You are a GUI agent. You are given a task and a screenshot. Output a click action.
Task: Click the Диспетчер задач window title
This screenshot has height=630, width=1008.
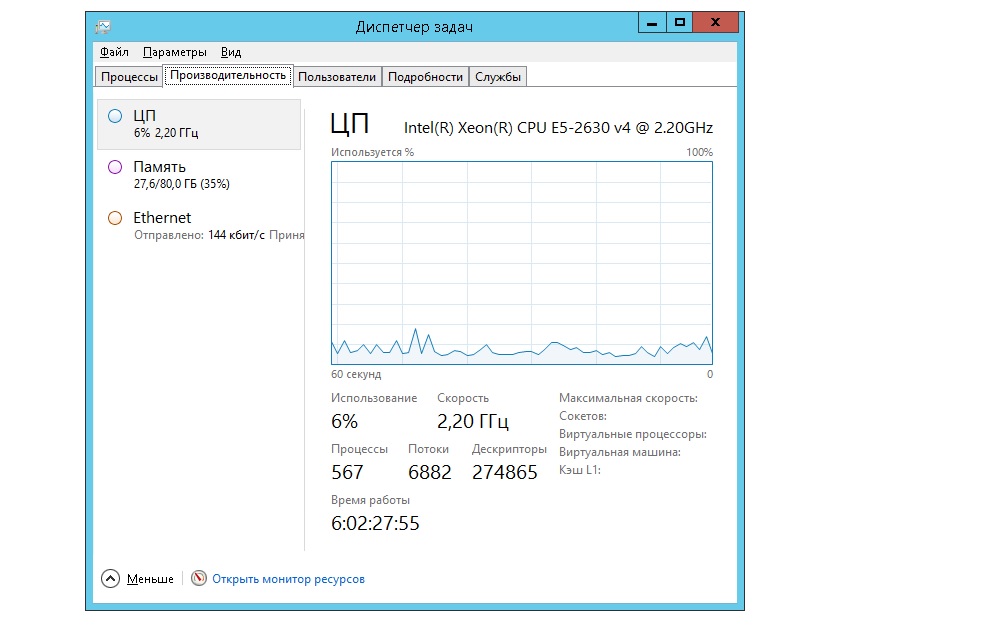point(415,27)
